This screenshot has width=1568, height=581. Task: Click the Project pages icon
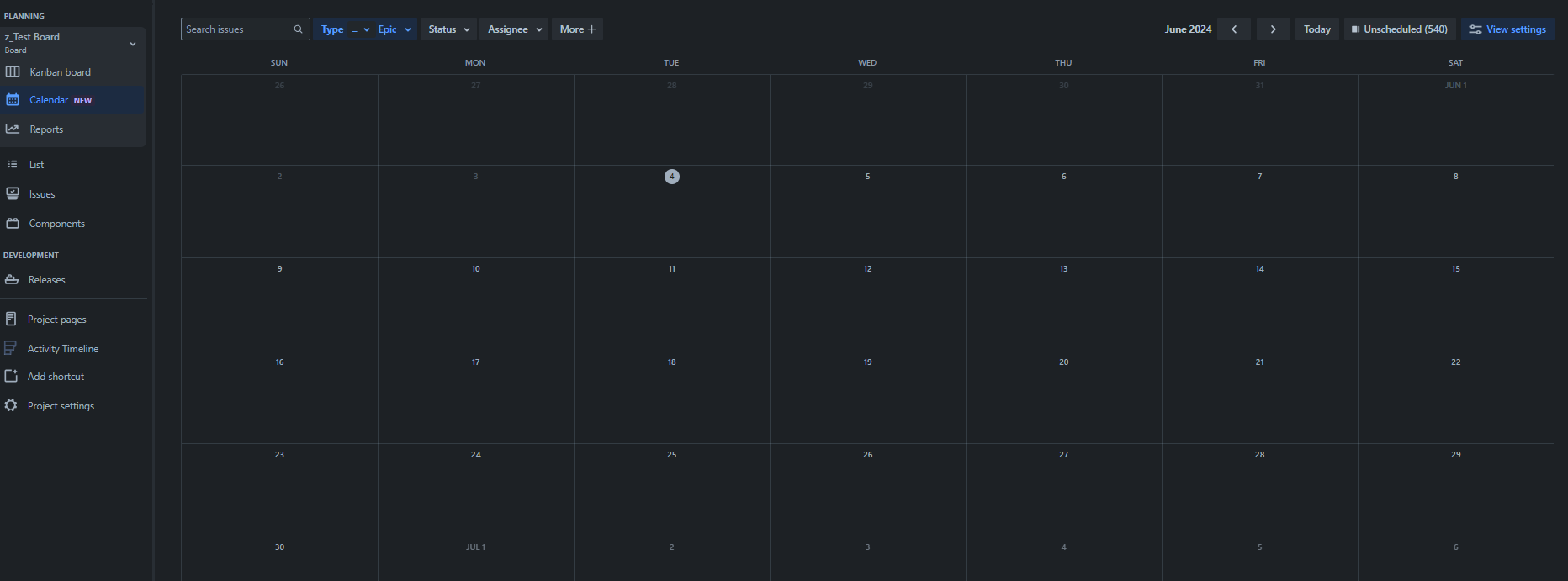(11, 319)
